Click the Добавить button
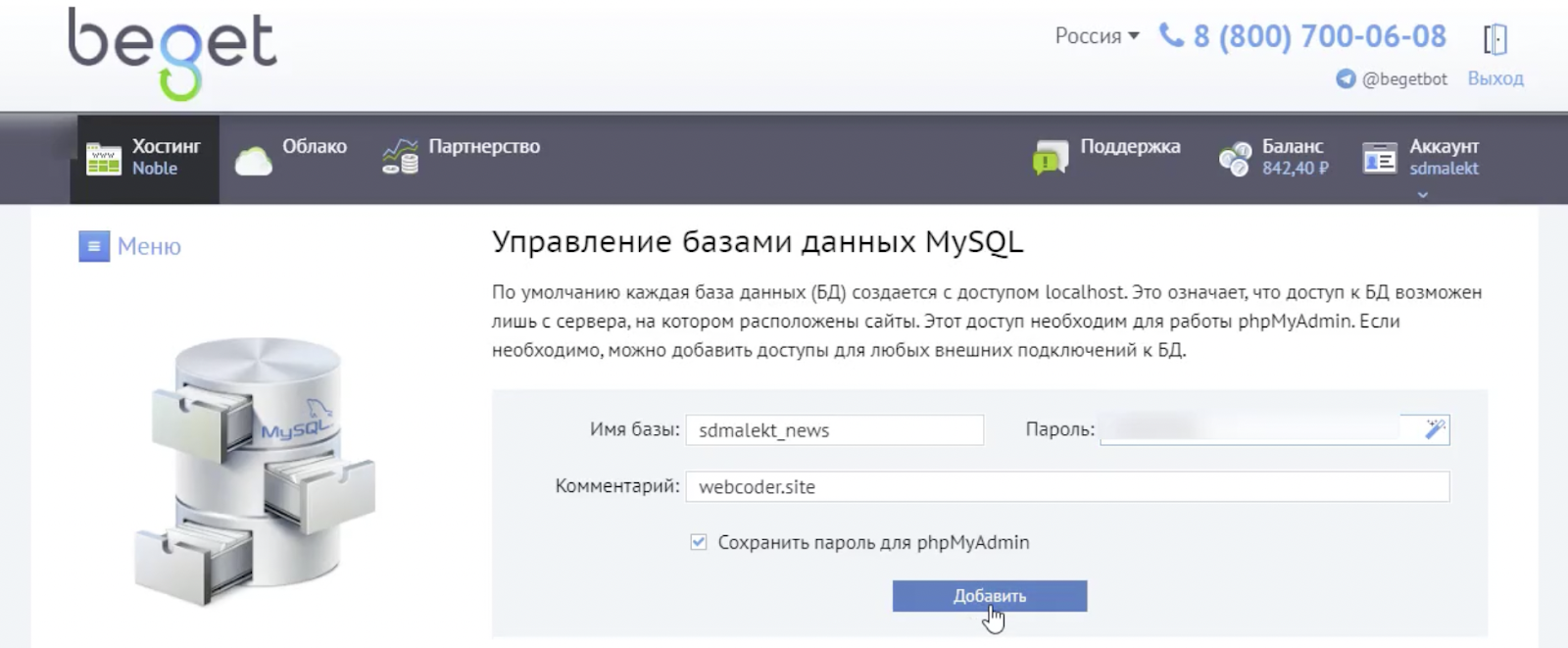 click(990, 596)
